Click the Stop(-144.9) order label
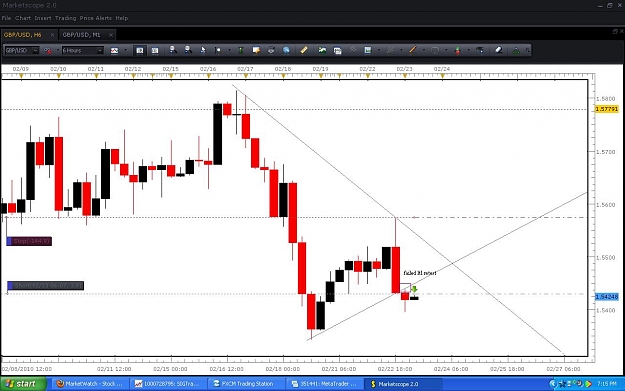The width and height of the screenshot is (625, 391). (29, 241)
